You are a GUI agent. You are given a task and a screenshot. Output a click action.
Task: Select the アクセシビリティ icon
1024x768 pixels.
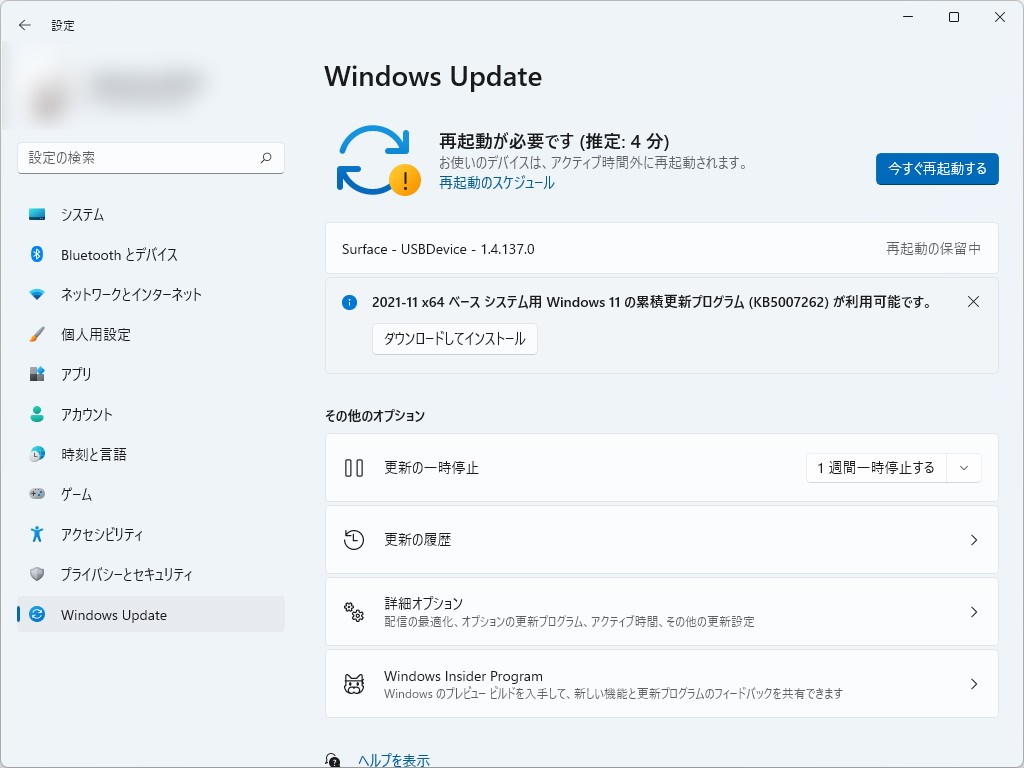pos(34,534)
